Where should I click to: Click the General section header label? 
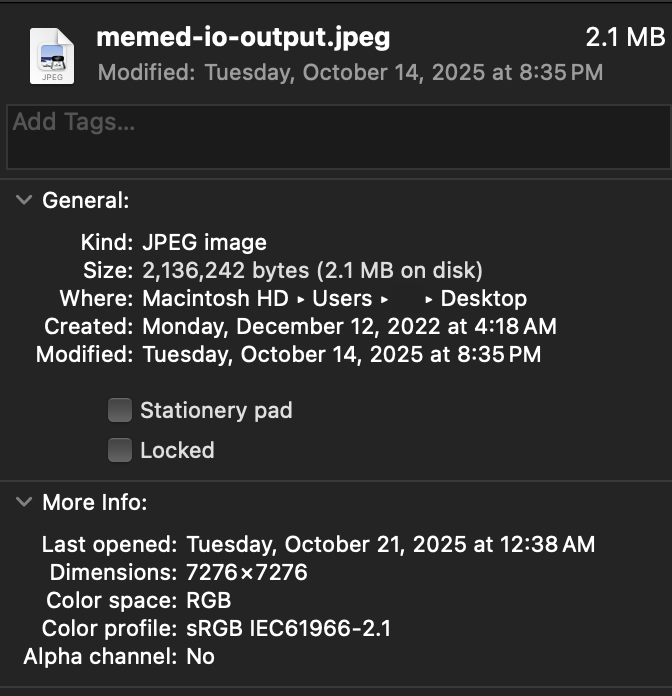tap(86, 200)
